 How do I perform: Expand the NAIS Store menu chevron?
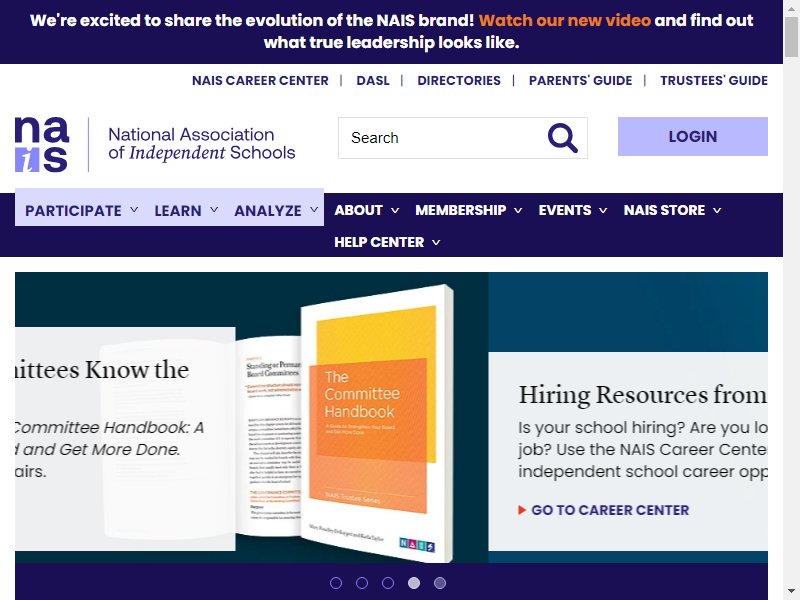tap(717, 210)
